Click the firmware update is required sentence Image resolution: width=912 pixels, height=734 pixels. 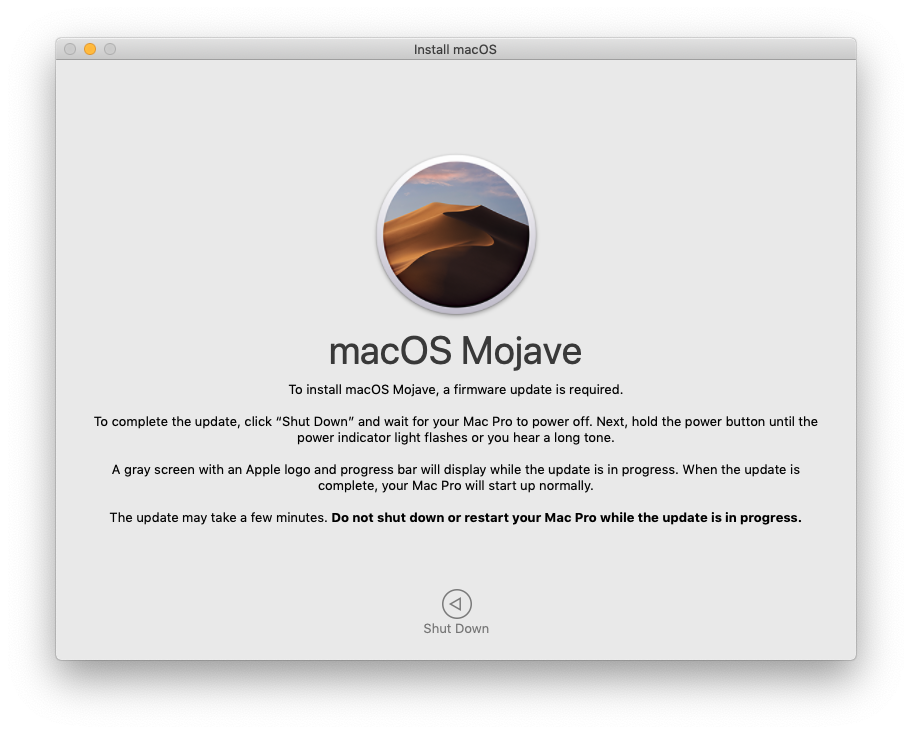456,390
